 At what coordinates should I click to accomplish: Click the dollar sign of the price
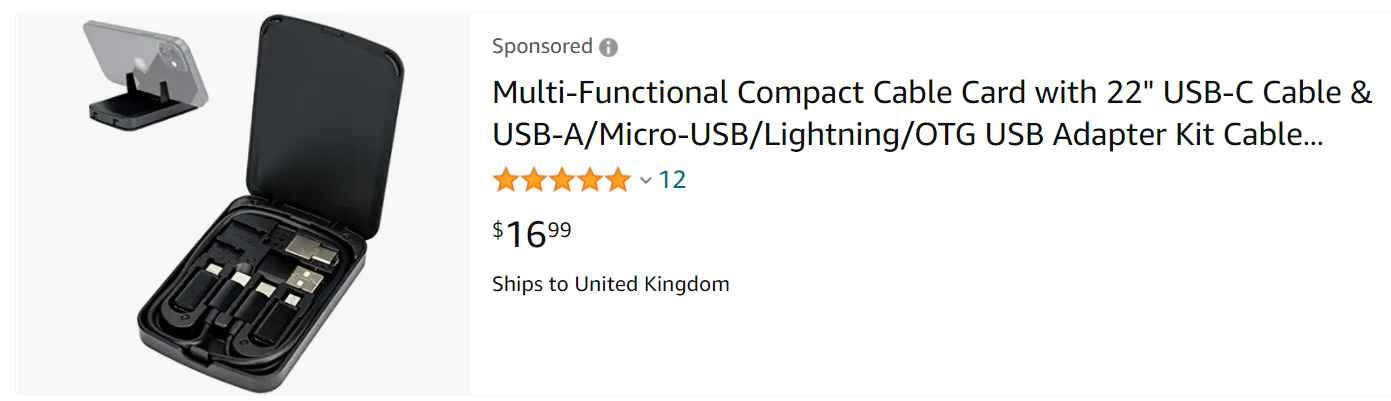point(498,229)
